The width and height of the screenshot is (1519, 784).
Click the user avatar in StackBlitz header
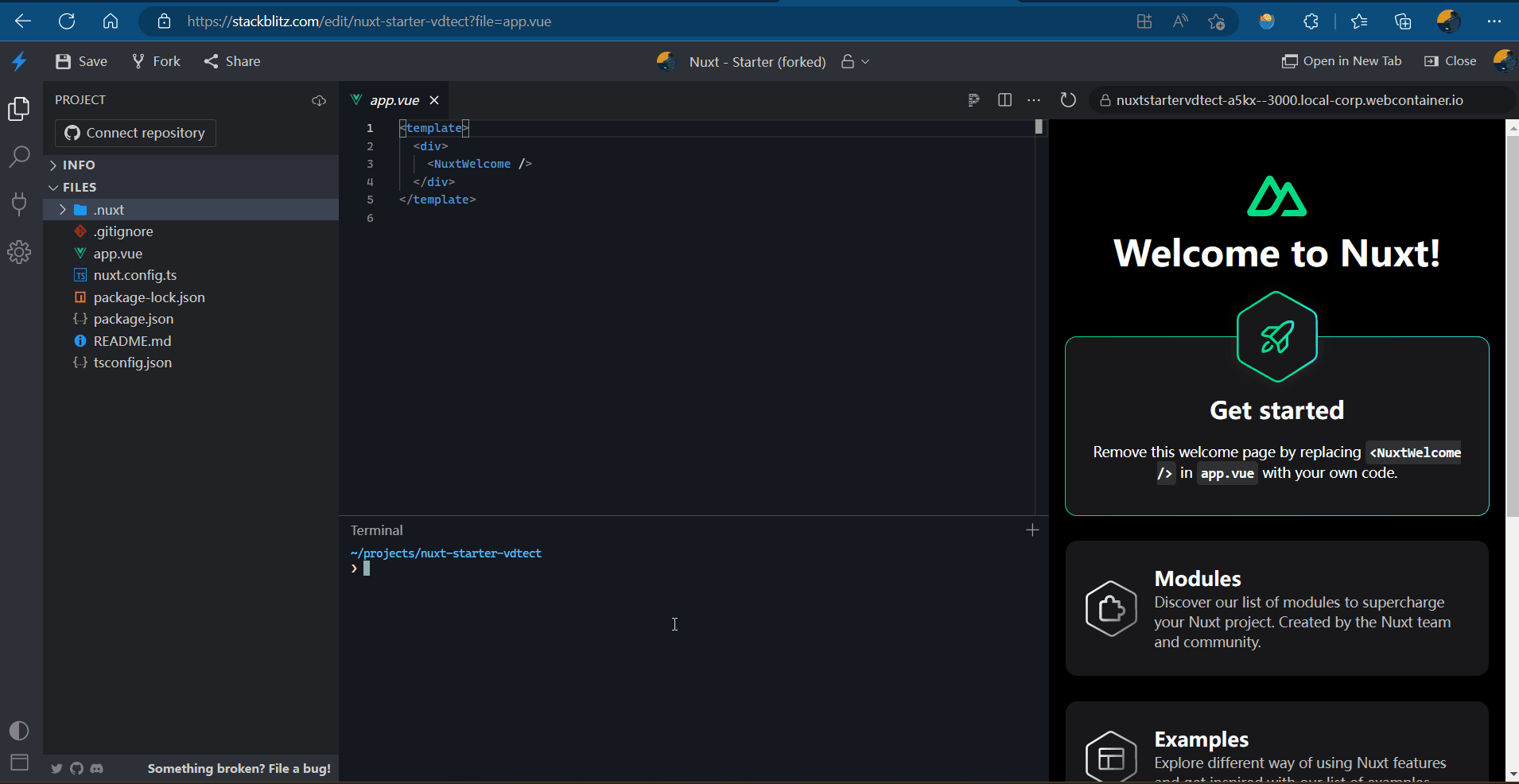pyautogui.click(x=1503, y=61)
